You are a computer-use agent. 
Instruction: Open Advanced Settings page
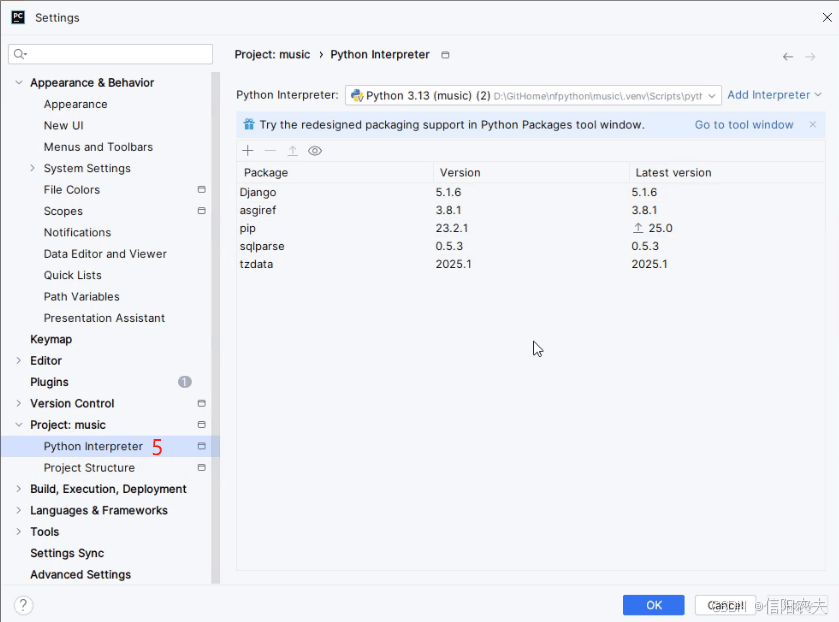tap(80, 575)
